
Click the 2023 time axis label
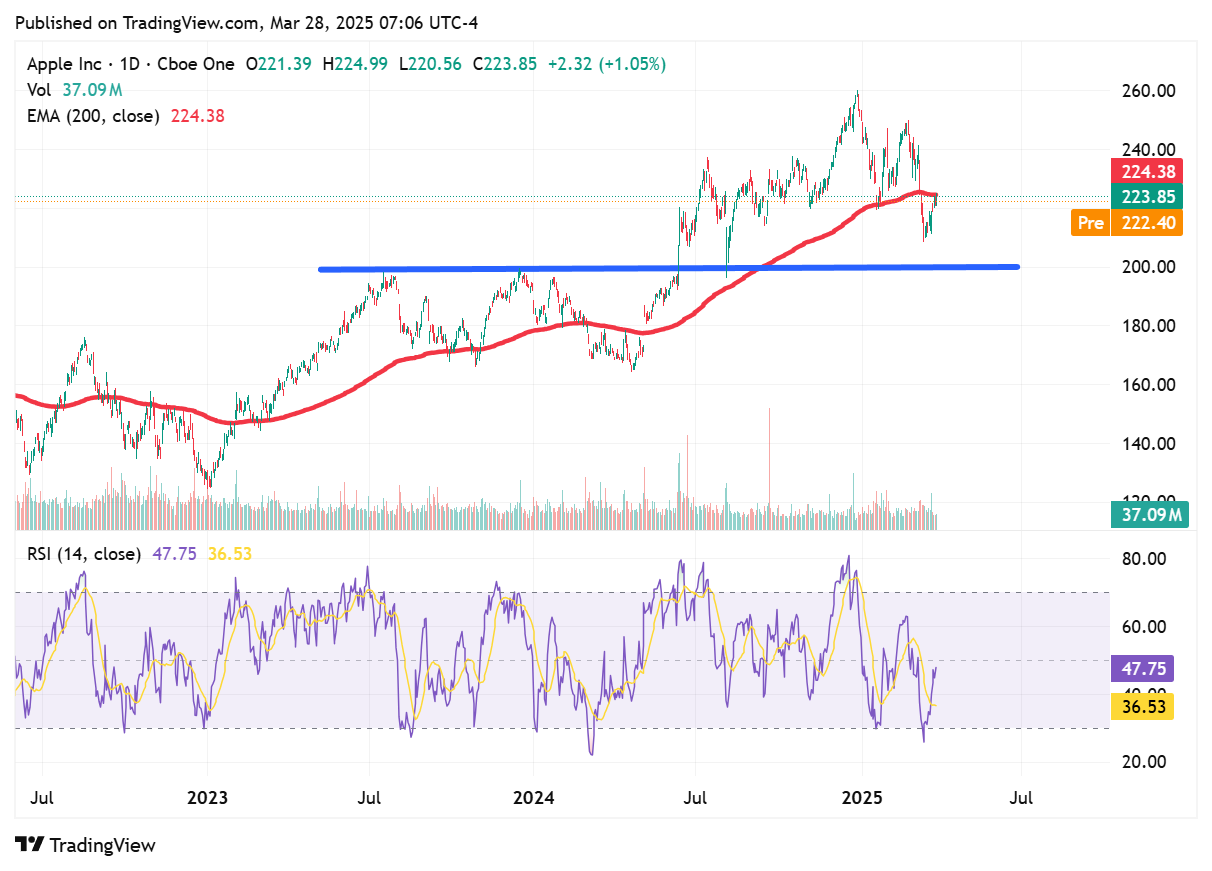[x=208, y=799]
